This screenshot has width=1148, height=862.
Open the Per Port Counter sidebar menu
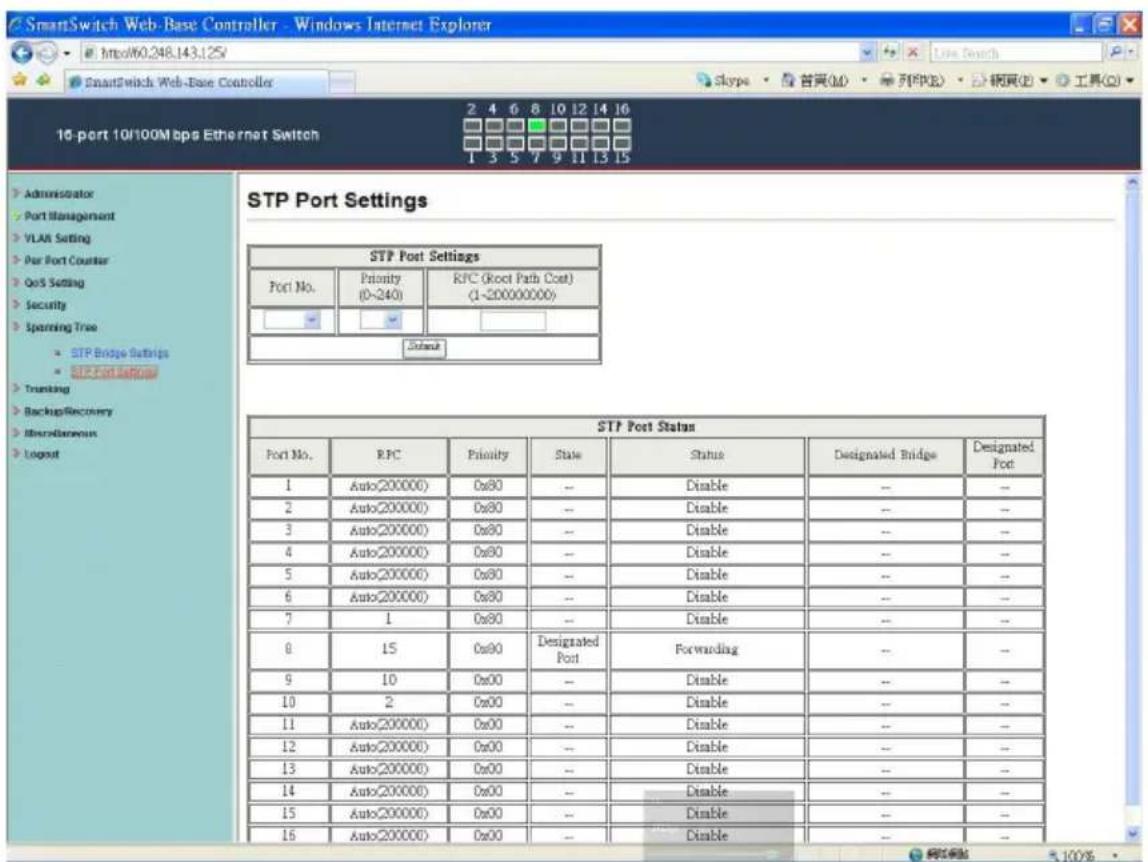pyautogui.click(x=65, y=260)
